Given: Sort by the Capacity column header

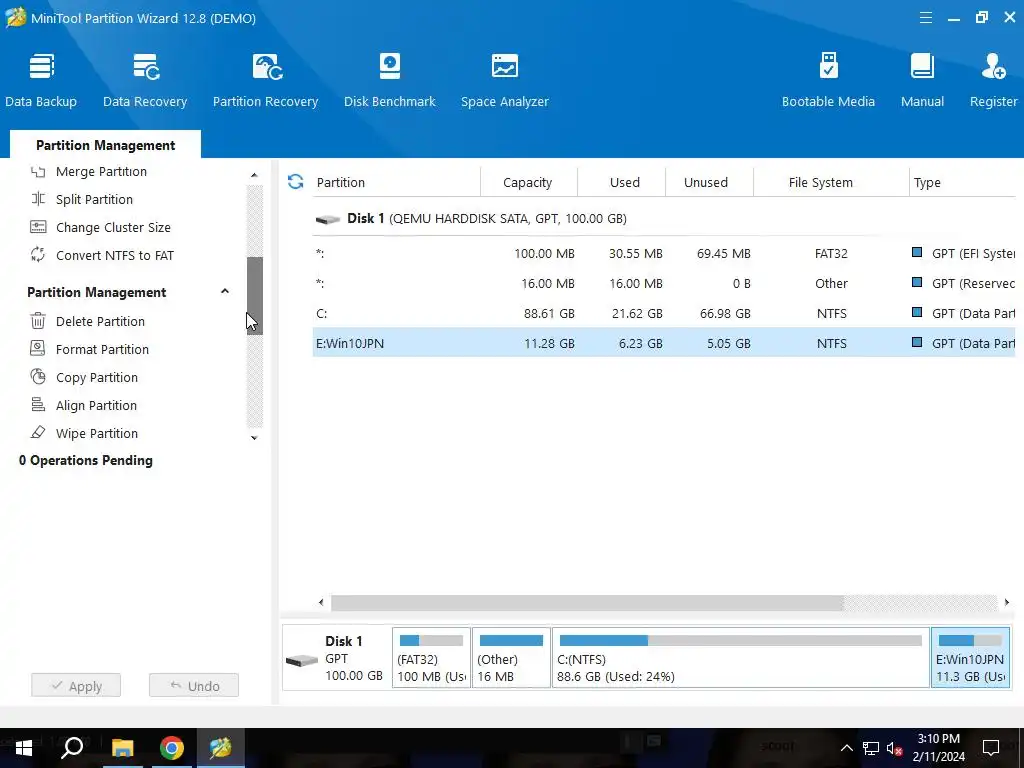Looking at the screenshot, I should tap(528, 182).
